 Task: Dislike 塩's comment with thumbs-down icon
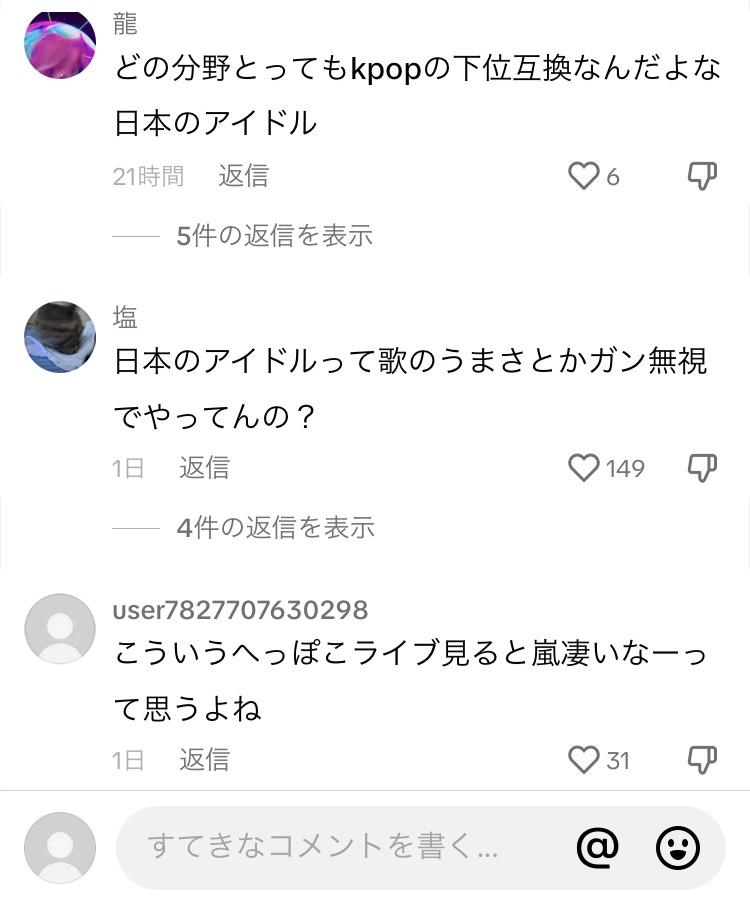(x=703, y=468)
